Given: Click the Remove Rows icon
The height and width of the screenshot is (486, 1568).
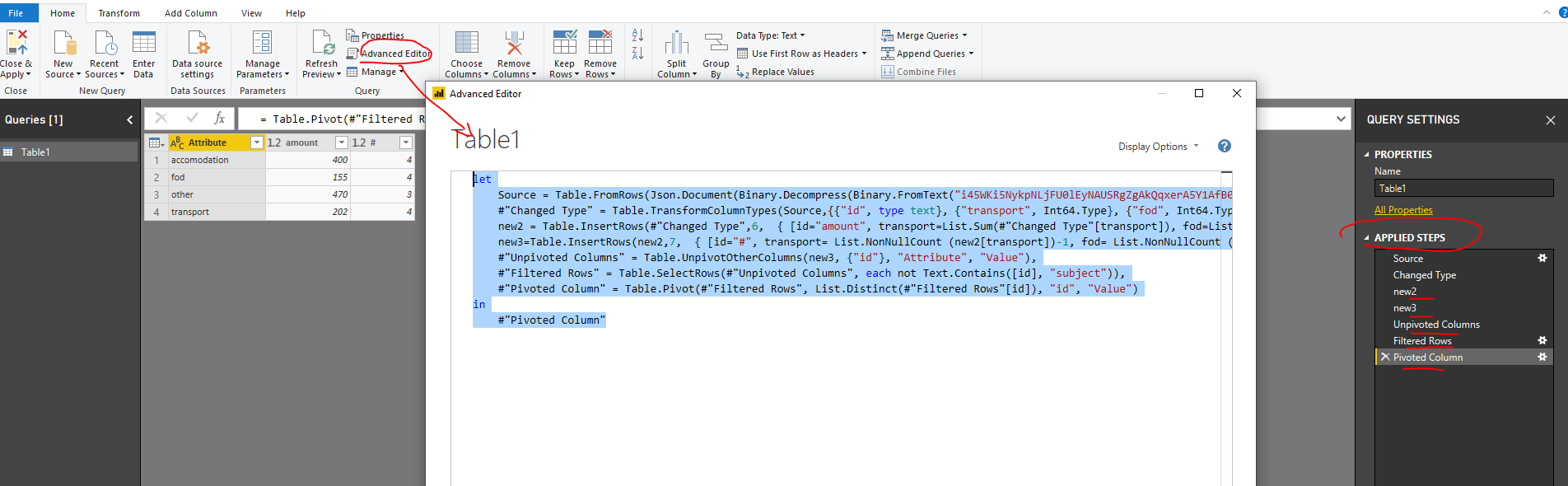Looking at the screenshot, I should pos(600,43).
